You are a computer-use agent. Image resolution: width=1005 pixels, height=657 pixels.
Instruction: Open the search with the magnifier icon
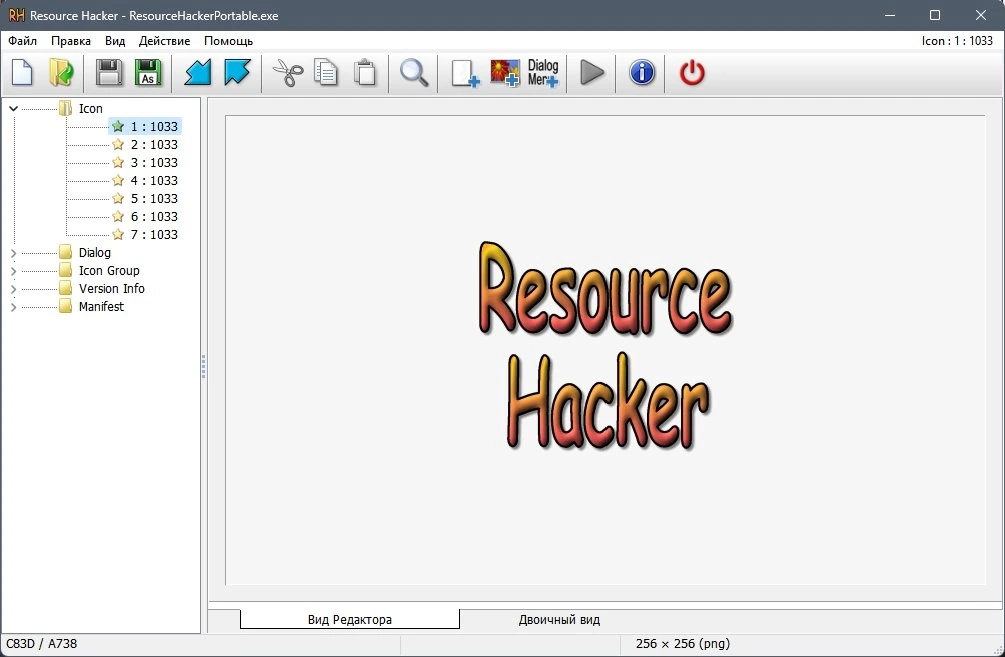pyautogui.click(x=414, y=72)
